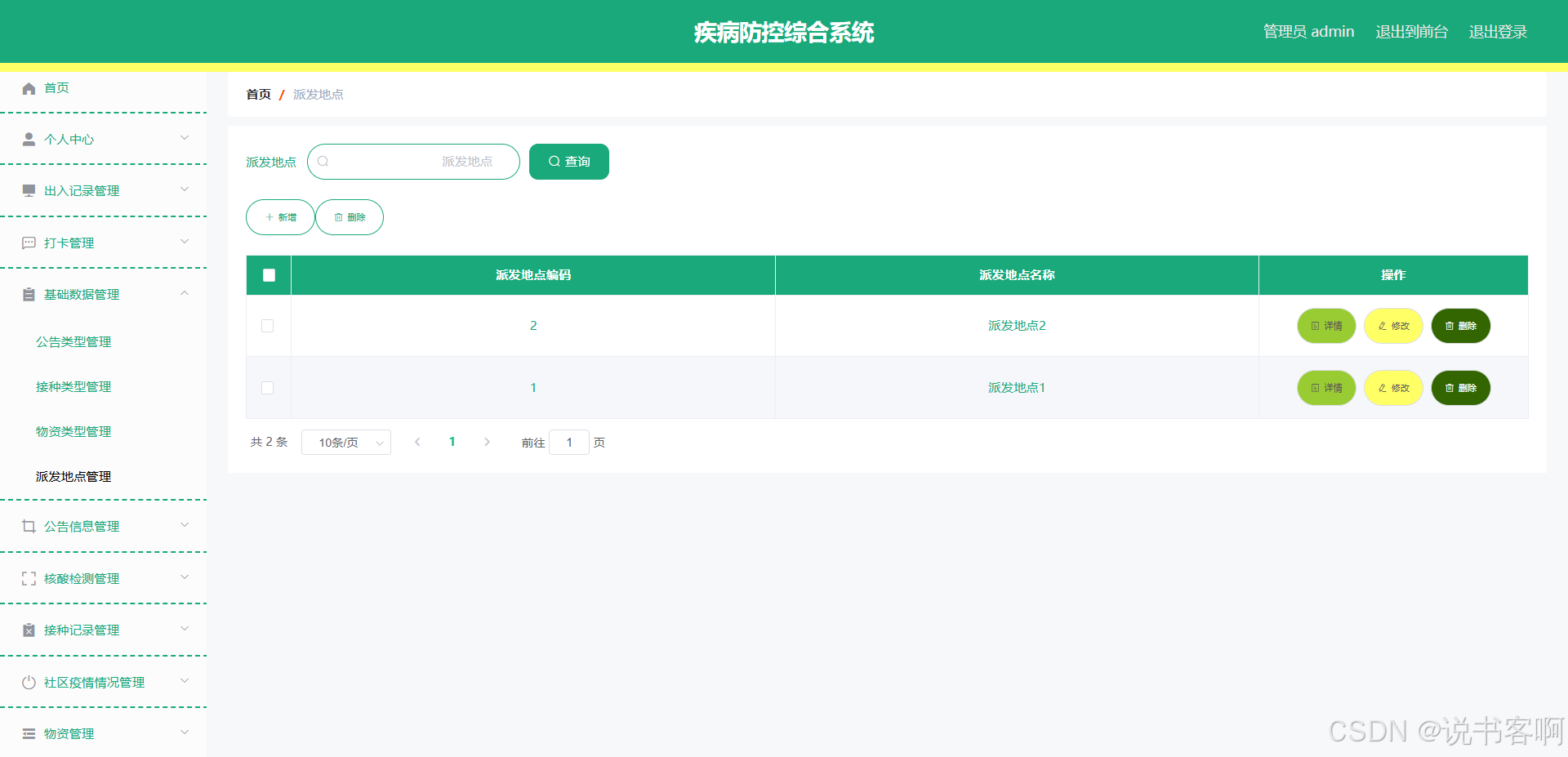Expand 接种记录管理 chevron
This screenshot has width=1568, height=757.
tap(185, 629)
